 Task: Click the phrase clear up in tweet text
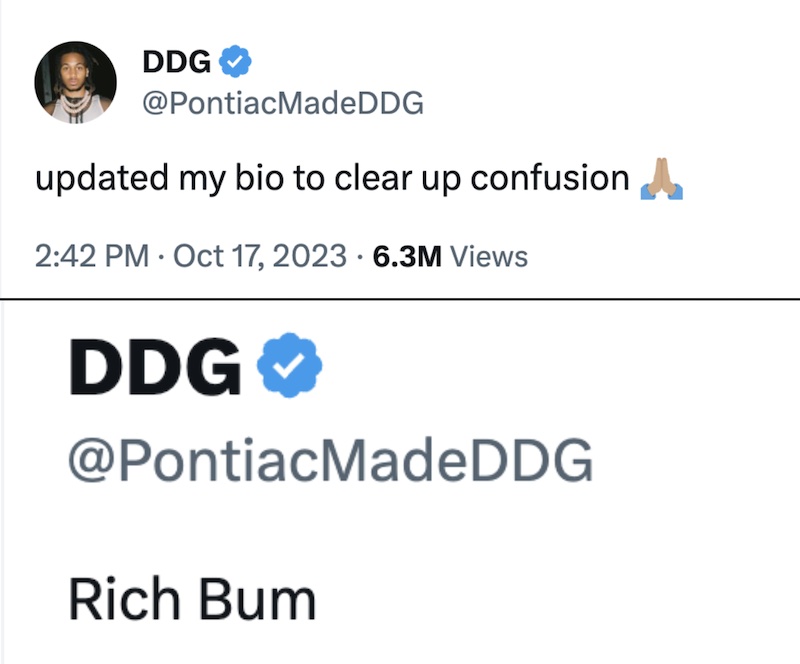398,180
